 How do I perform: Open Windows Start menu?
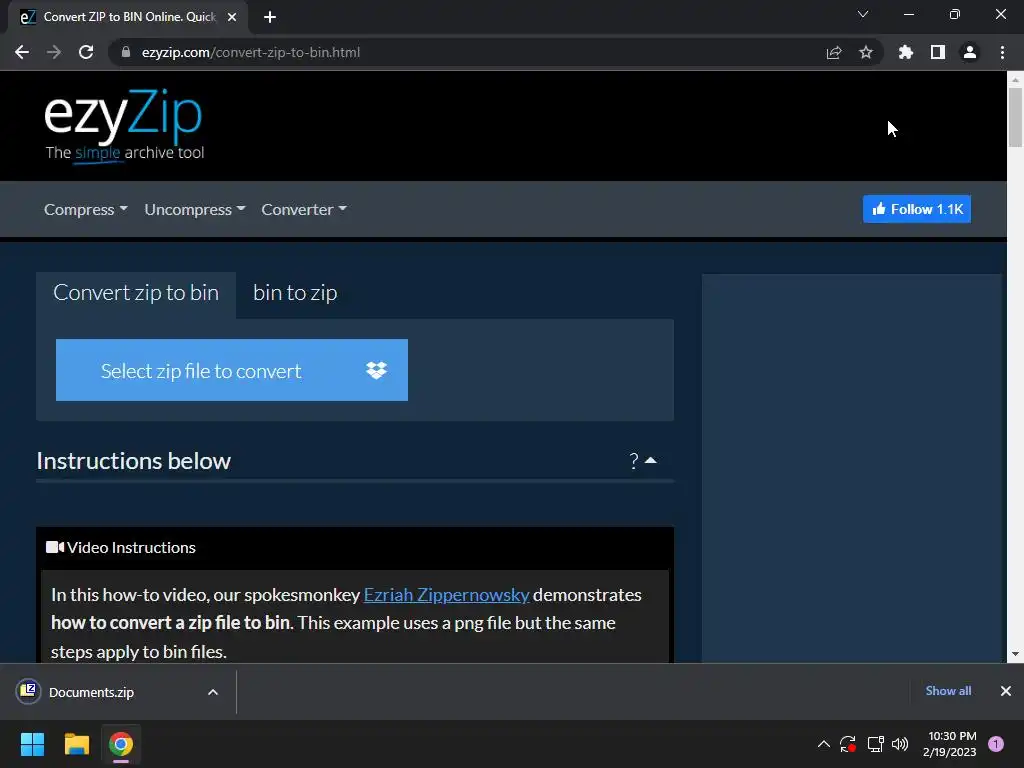[x=32, y=744]
